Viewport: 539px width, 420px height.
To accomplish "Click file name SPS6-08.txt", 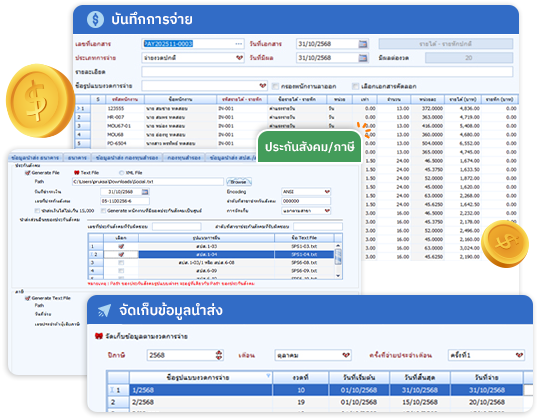I will pos(304,263).
